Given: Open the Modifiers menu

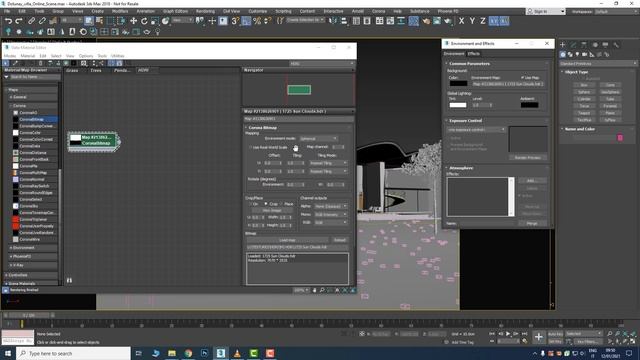Looking at the screenshot, I should pos(120,11).
